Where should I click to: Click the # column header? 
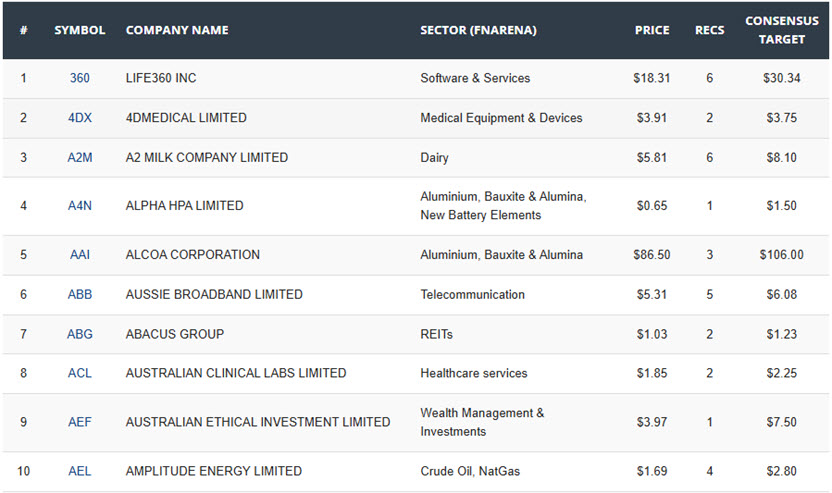(23, 30)
